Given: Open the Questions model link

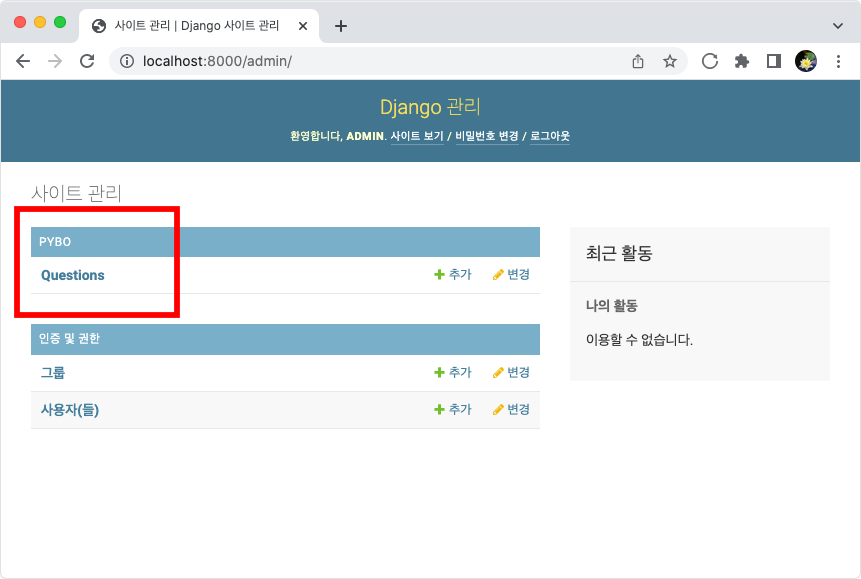Looking at the screenshot, I should [72, 275].
